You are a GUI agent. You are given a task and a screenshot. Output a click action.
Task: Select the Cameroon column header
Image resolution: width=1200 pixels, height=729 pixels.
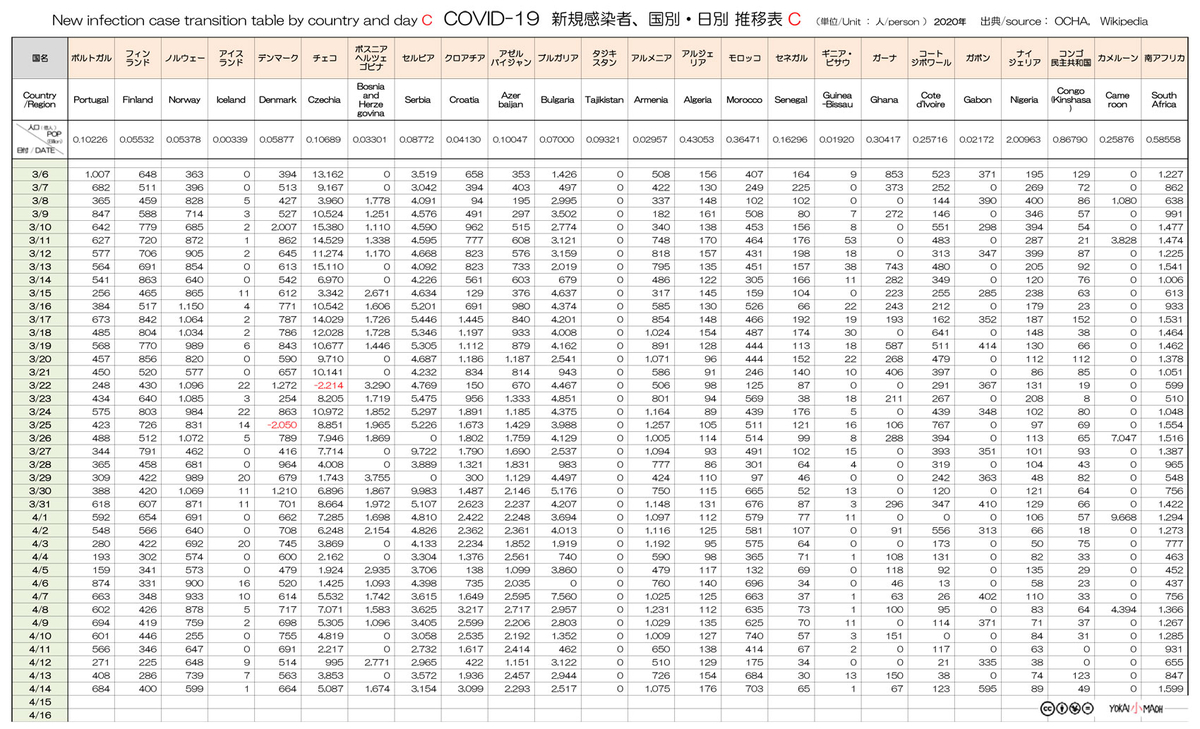(x=1117, y=100)
